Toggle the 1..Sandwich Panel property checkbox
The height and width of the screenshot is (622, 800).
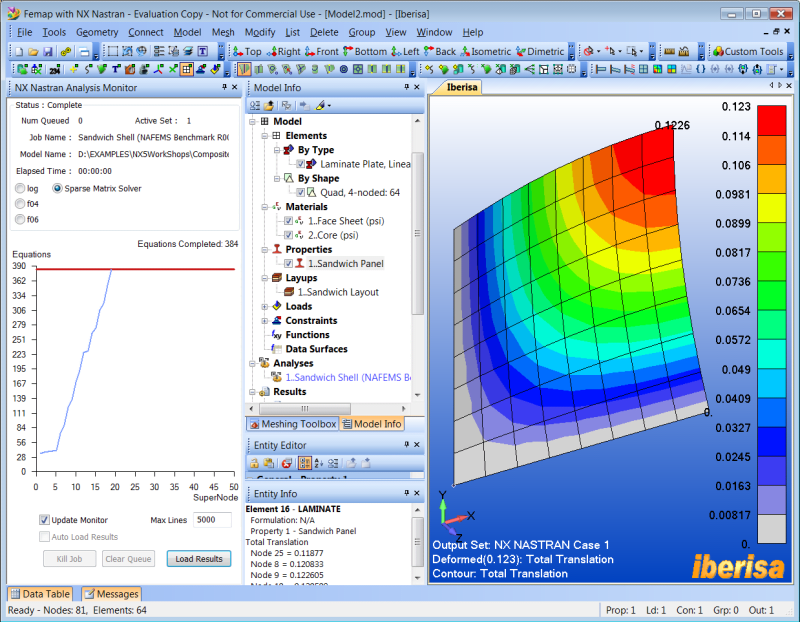click(288, 264)
